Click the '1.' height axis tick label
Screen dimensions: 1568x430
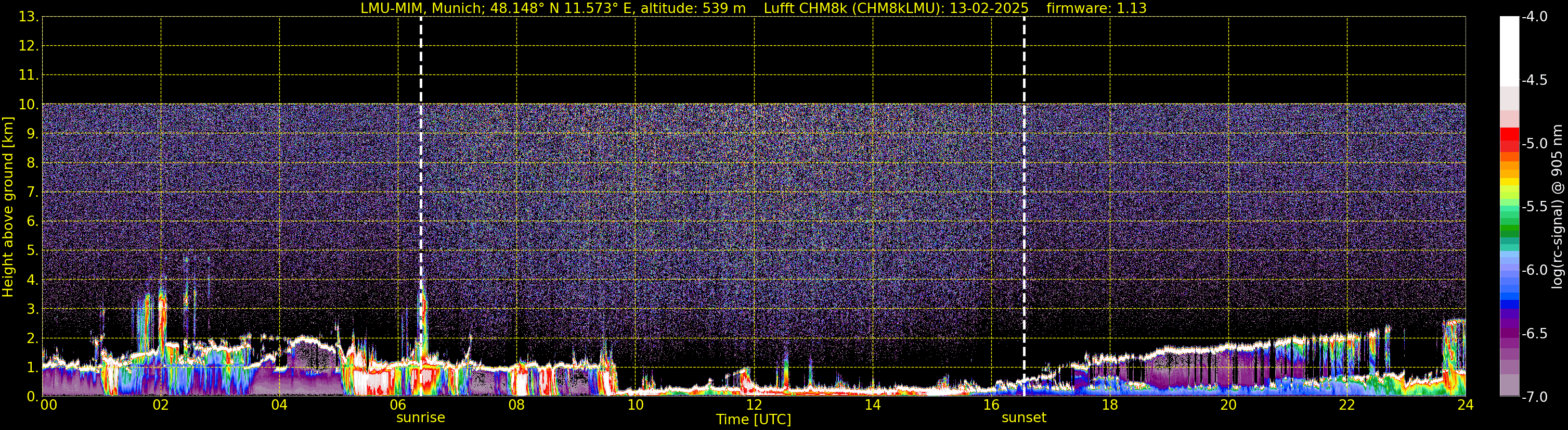pyautogui.click(x=32, y=368)
